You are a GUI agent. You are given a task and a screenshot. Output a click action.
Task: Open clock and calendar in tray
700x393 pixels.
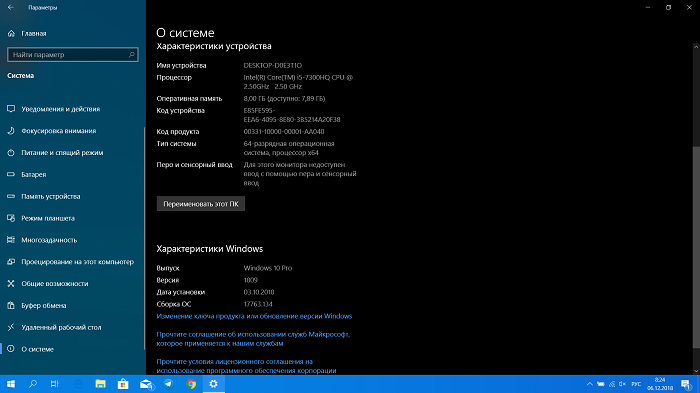(x=660, y=384)
